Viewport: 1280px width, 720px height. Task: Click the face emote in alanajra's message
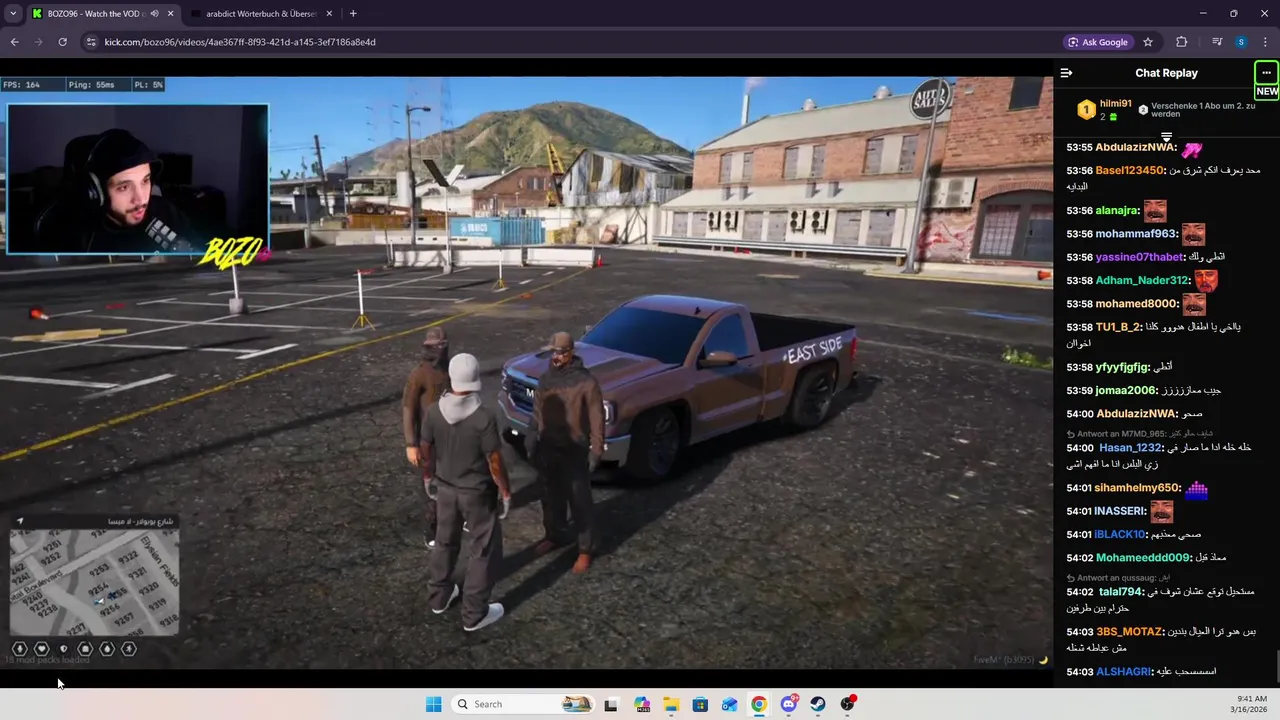tap(1155, 211)
